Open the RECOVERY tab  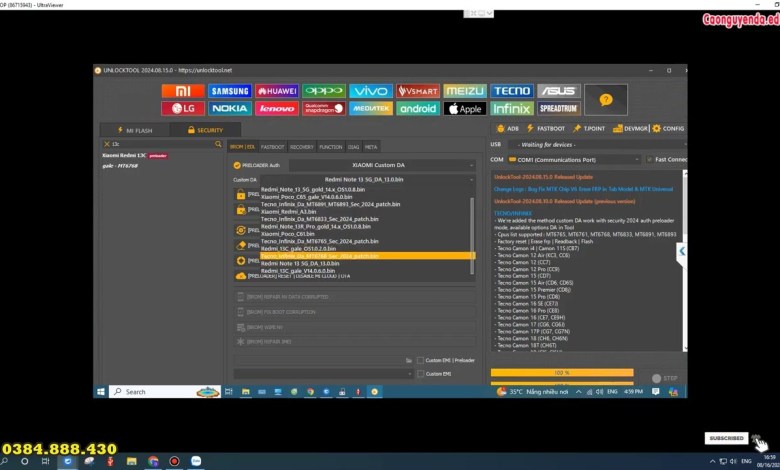pyautogui.click(x=301, y=147)
